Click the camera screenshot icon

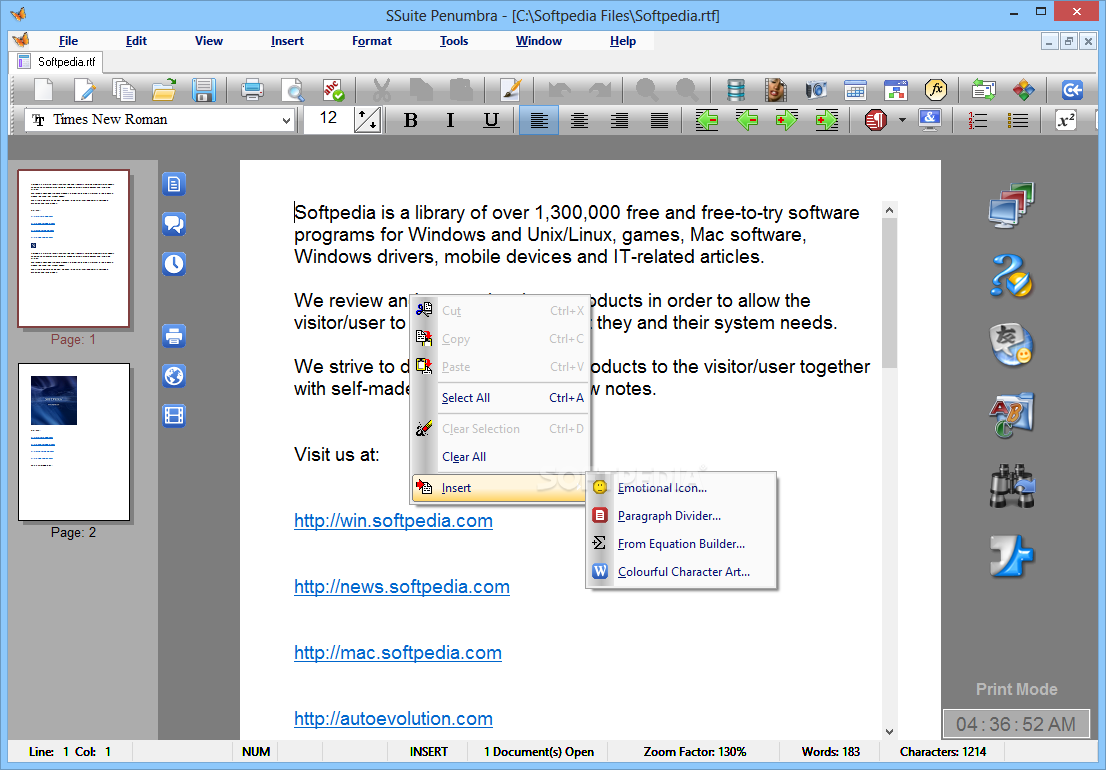816,90
